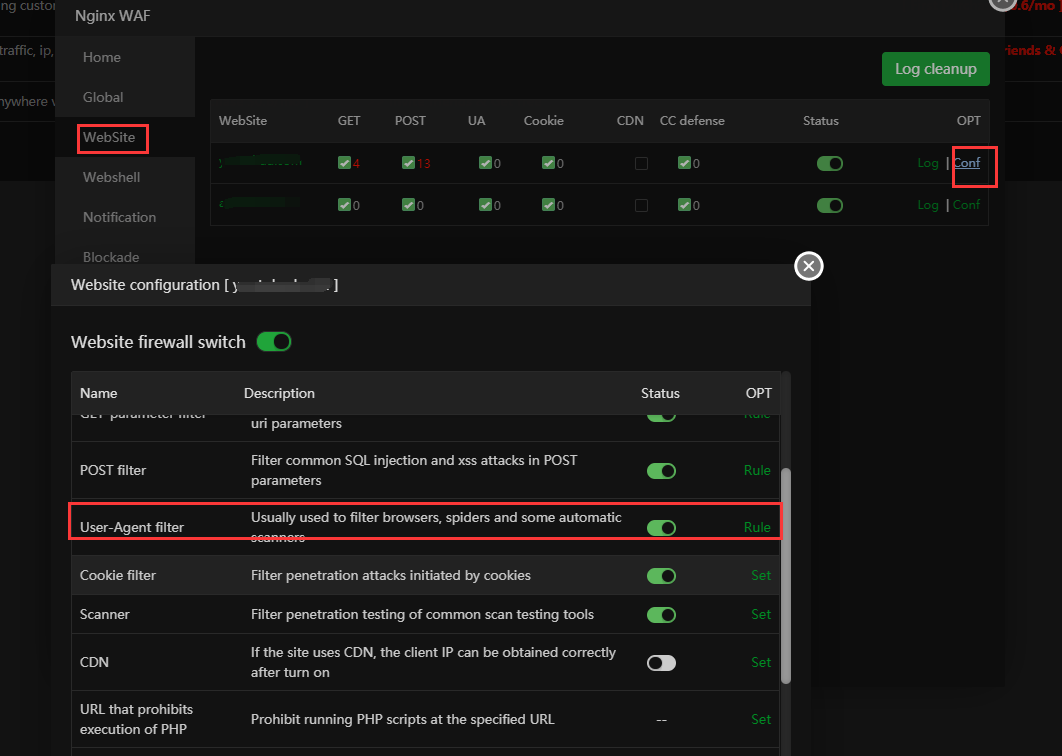This screenshot has width=1062, height=756.
Task: Uncheck the first website's GET checkbox
Action: (x=344, y=163)
